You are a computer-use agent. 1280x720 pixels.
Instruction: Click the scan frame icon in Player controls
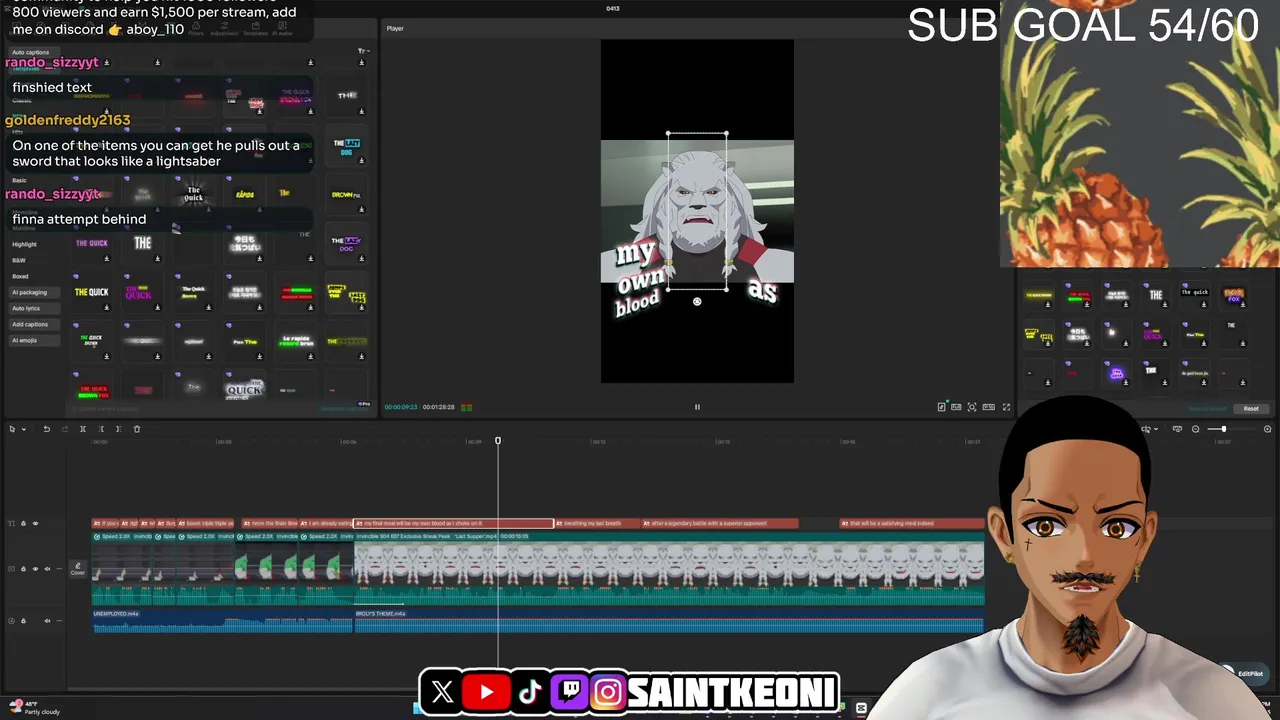[972, 407]
